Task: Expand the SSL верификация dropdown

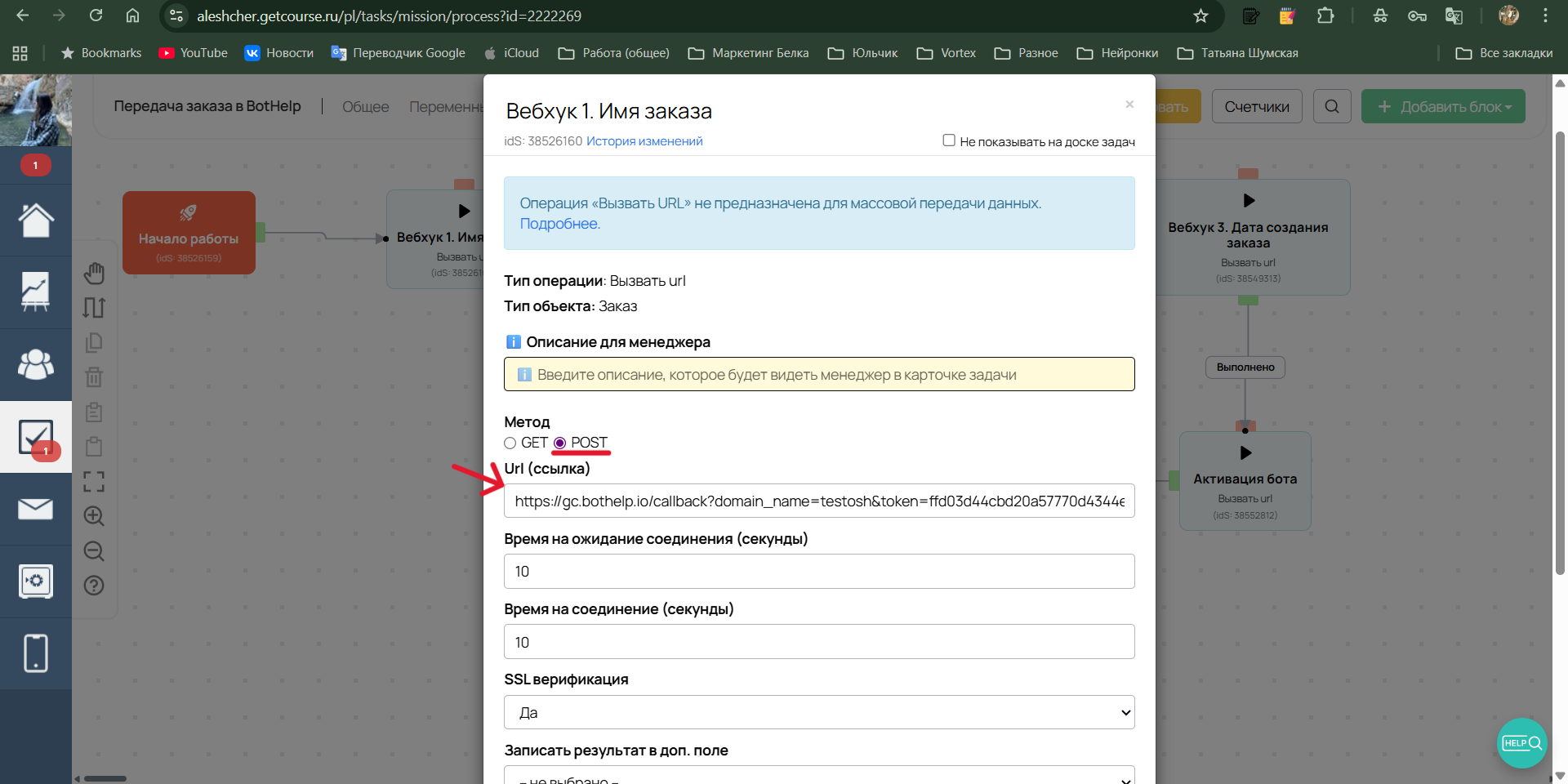Action: tap(818, 713)
